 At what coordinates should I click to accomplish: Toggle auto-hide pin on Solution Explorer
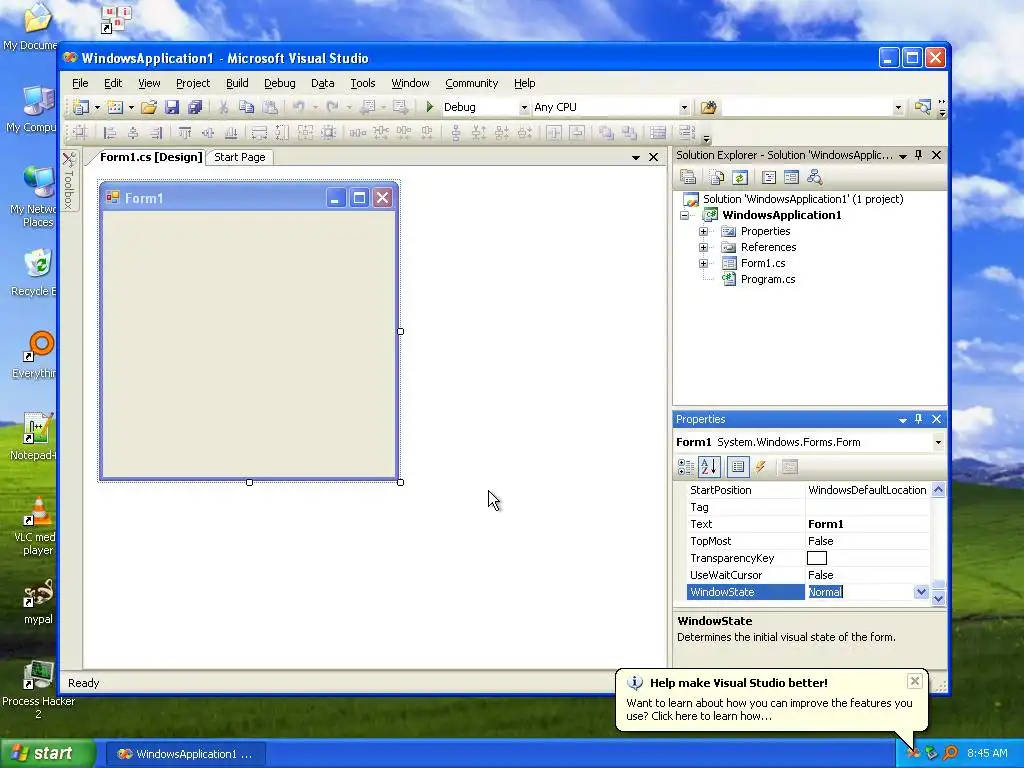click(x=919, y=155)
